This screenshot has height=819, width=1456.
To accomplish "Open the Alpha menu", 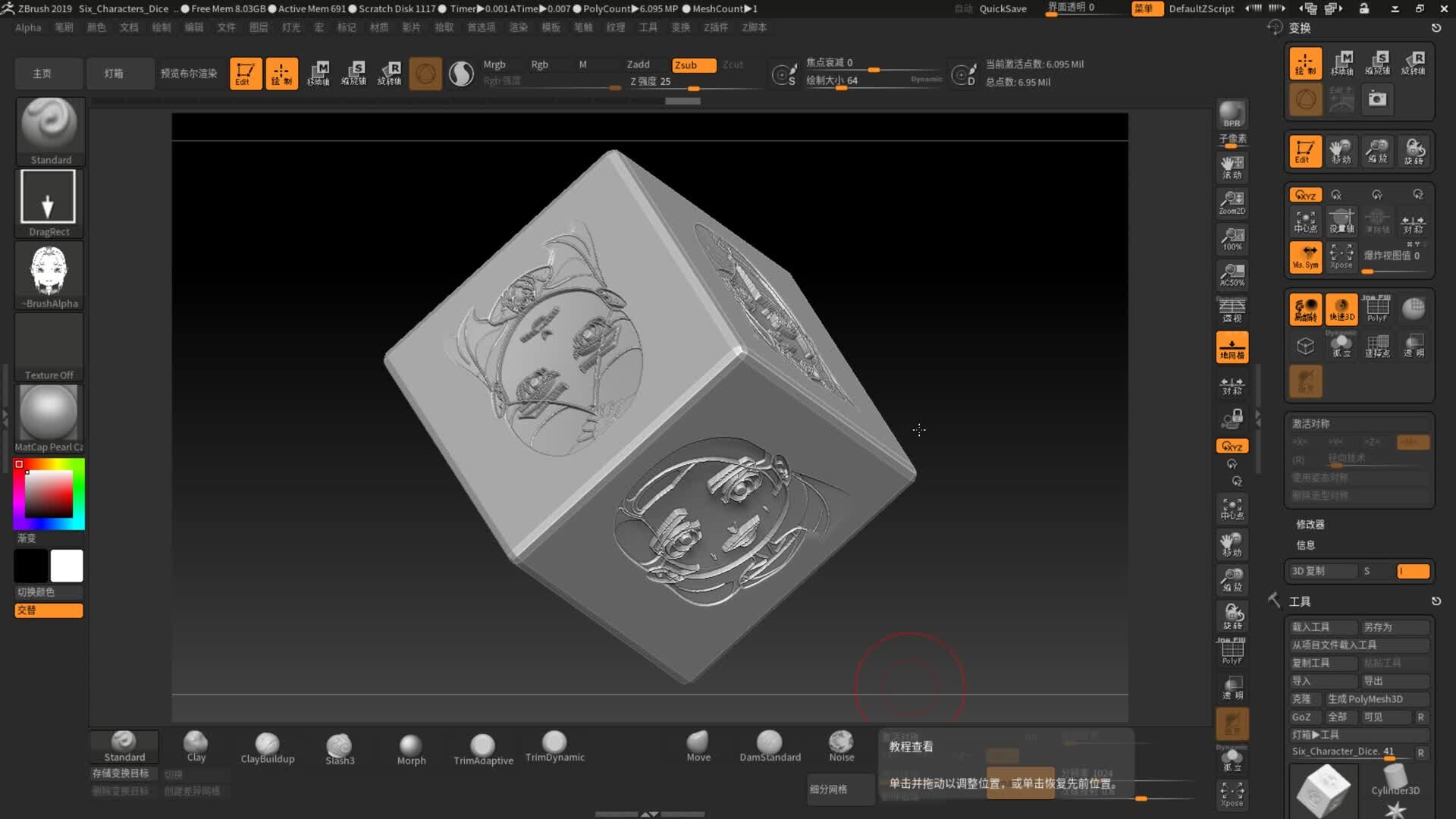I will coord(28,27).
